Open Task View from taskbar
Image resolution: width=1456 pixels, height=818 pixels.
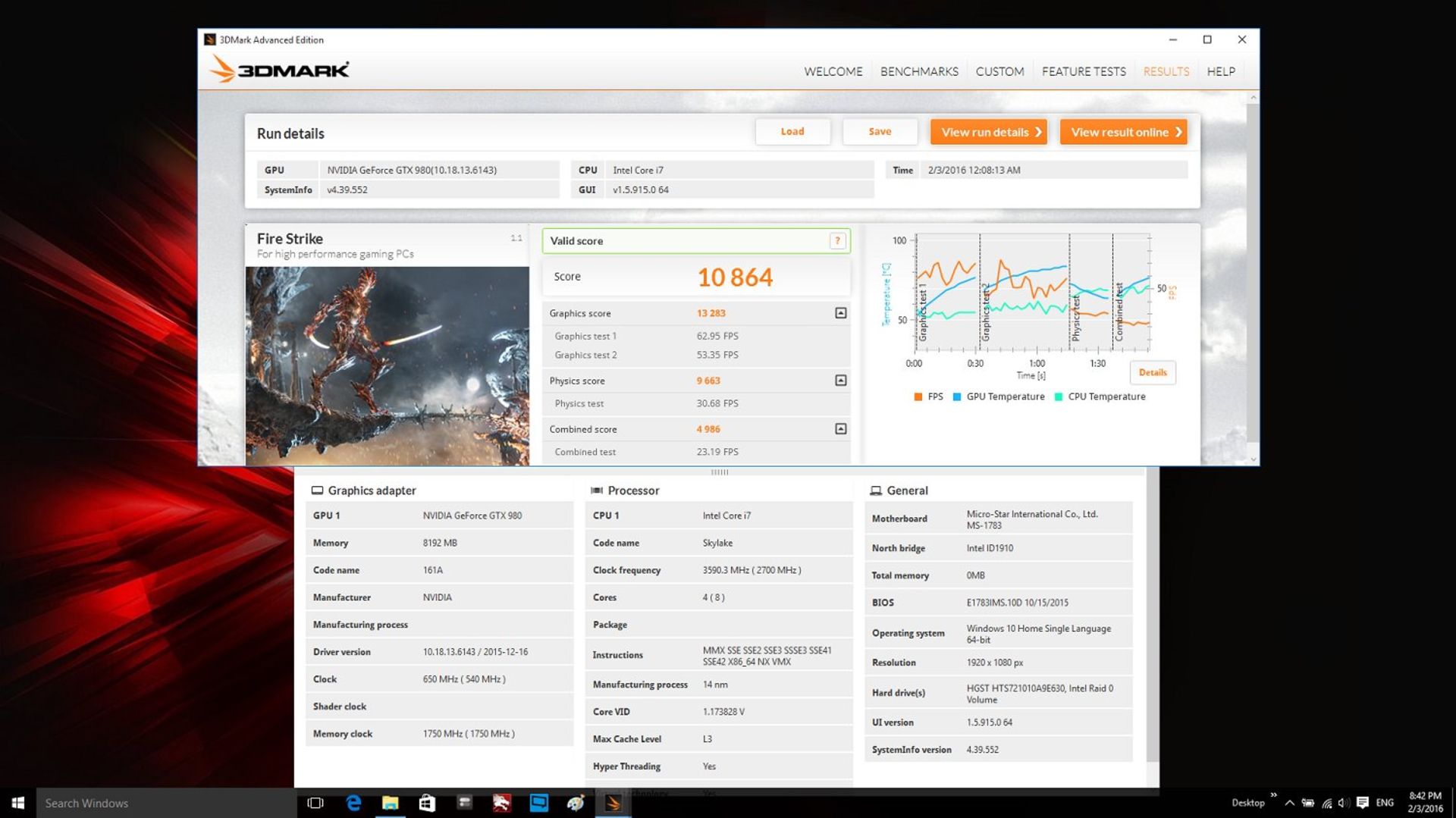[x=315, y=803]
